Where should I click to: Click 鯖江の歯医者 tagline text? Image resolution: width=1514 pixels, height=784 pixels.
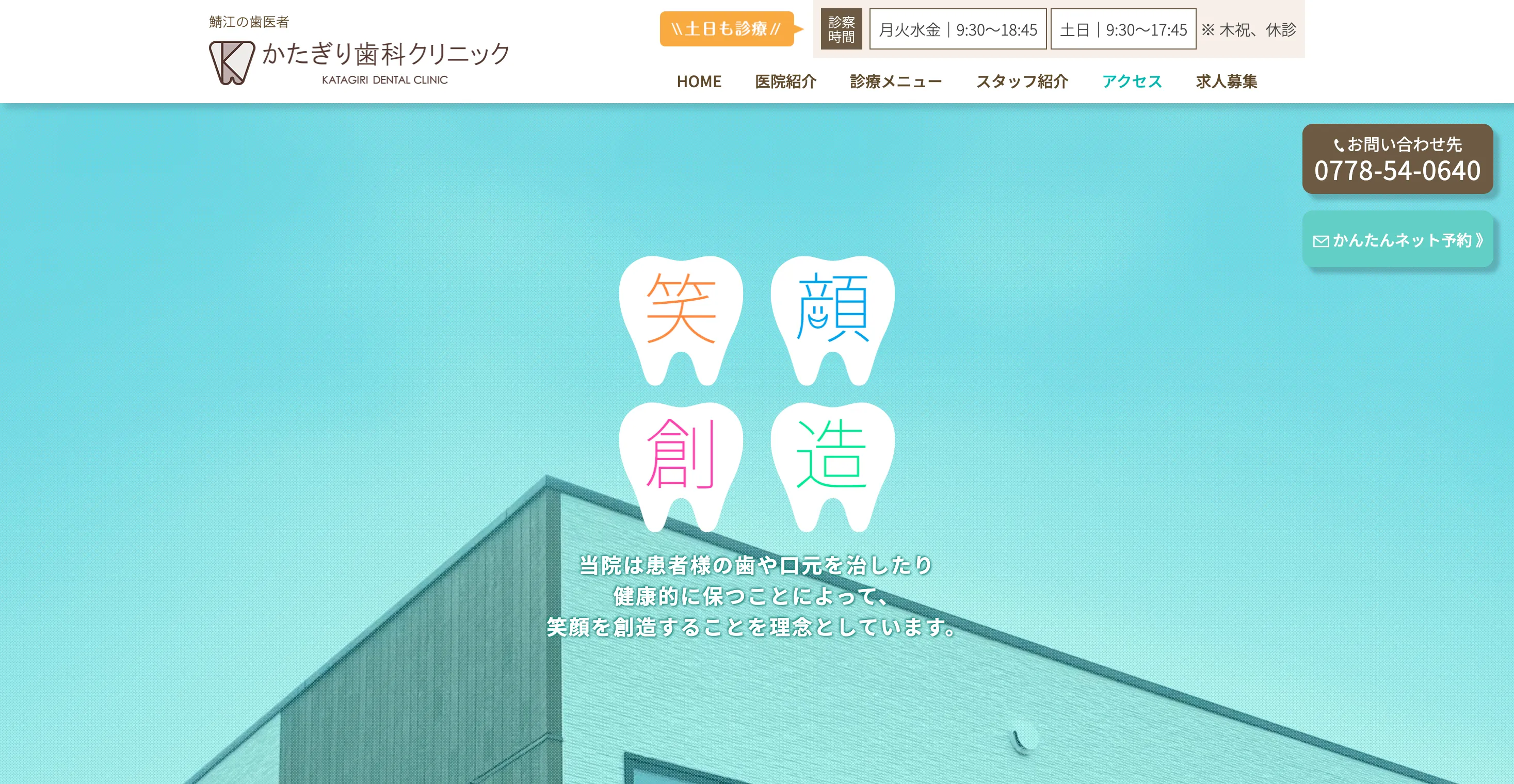[249, 22]
